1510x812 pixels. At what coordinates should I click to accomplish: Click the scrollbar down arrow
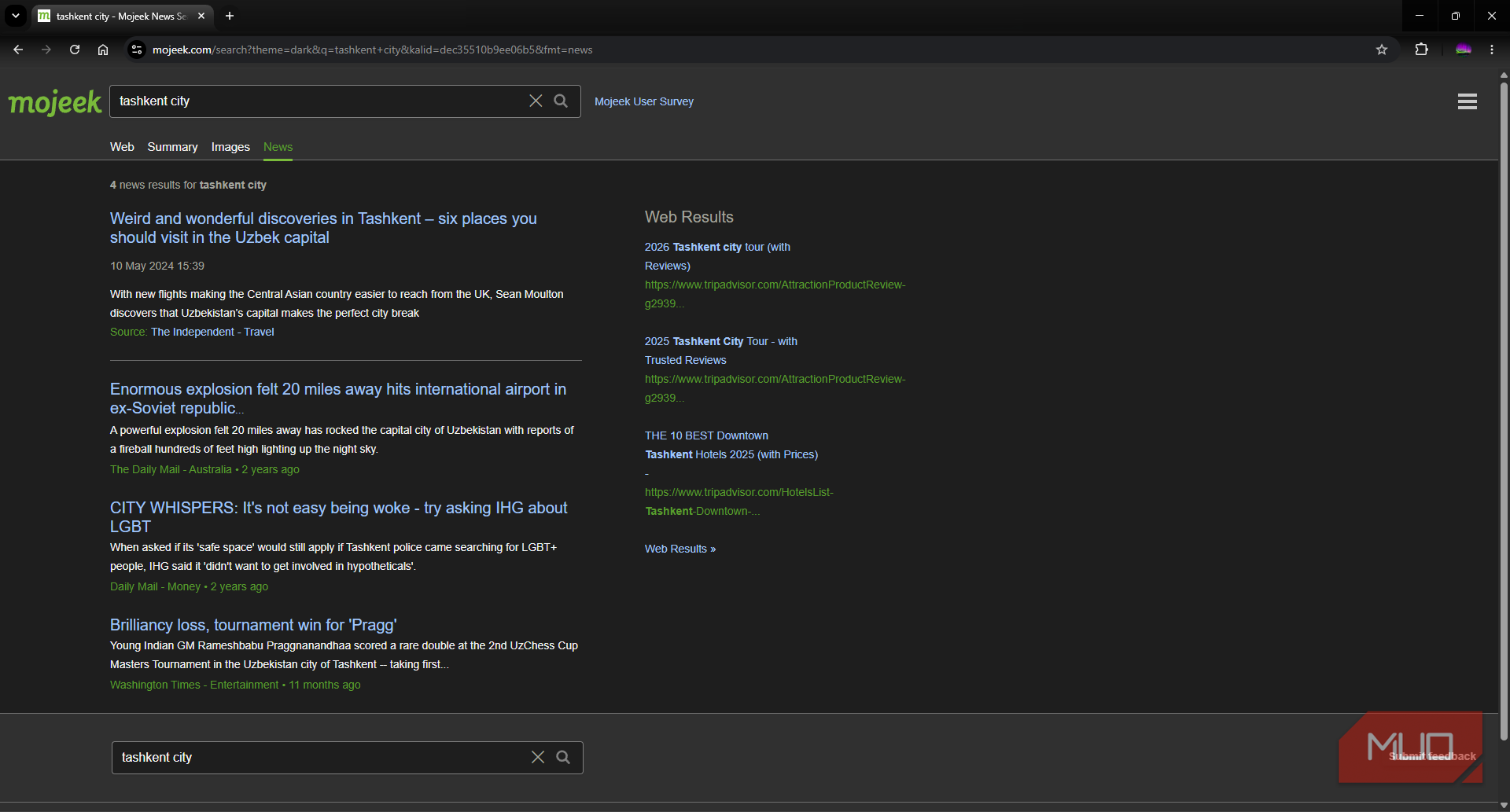tap(1504, 806)
